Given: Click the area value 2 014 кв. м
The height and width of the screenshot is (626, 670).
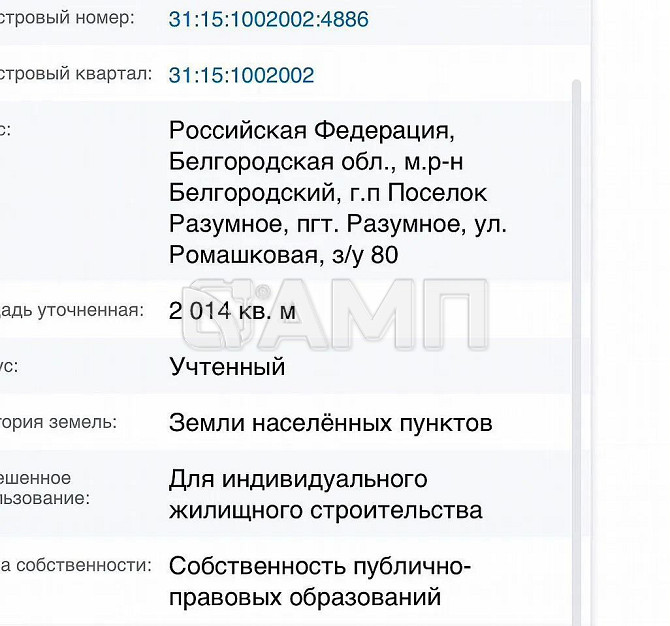Looking at the screenshot, I should click(232, 311).
